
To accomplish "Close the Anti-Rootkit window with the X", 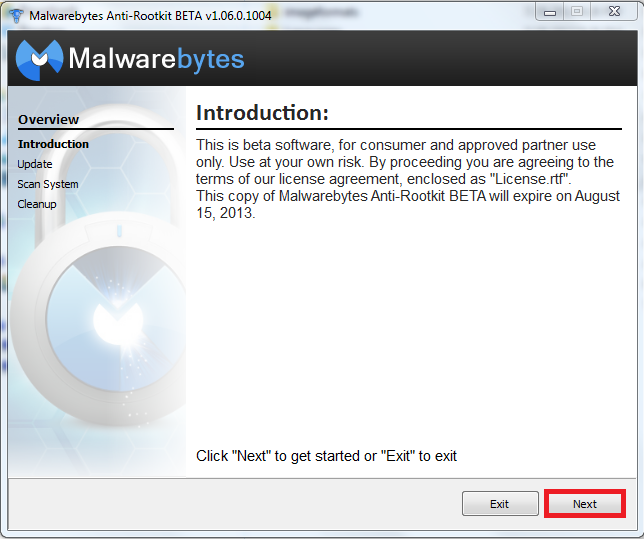I will 614,12.
